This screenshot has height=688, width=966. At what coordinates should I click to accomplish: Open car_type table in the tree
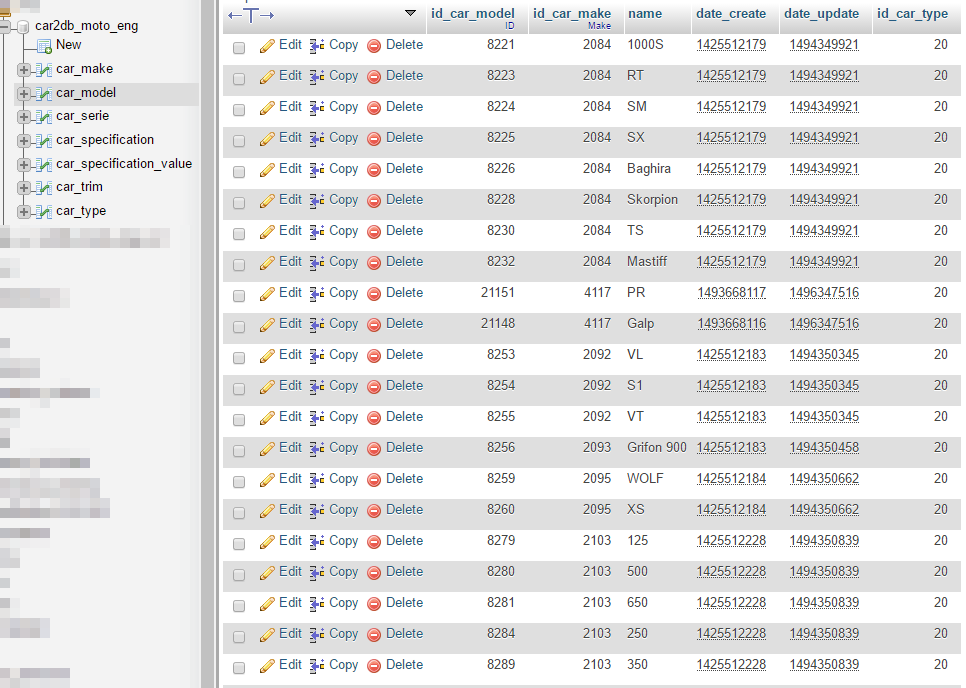click(81, 211)
